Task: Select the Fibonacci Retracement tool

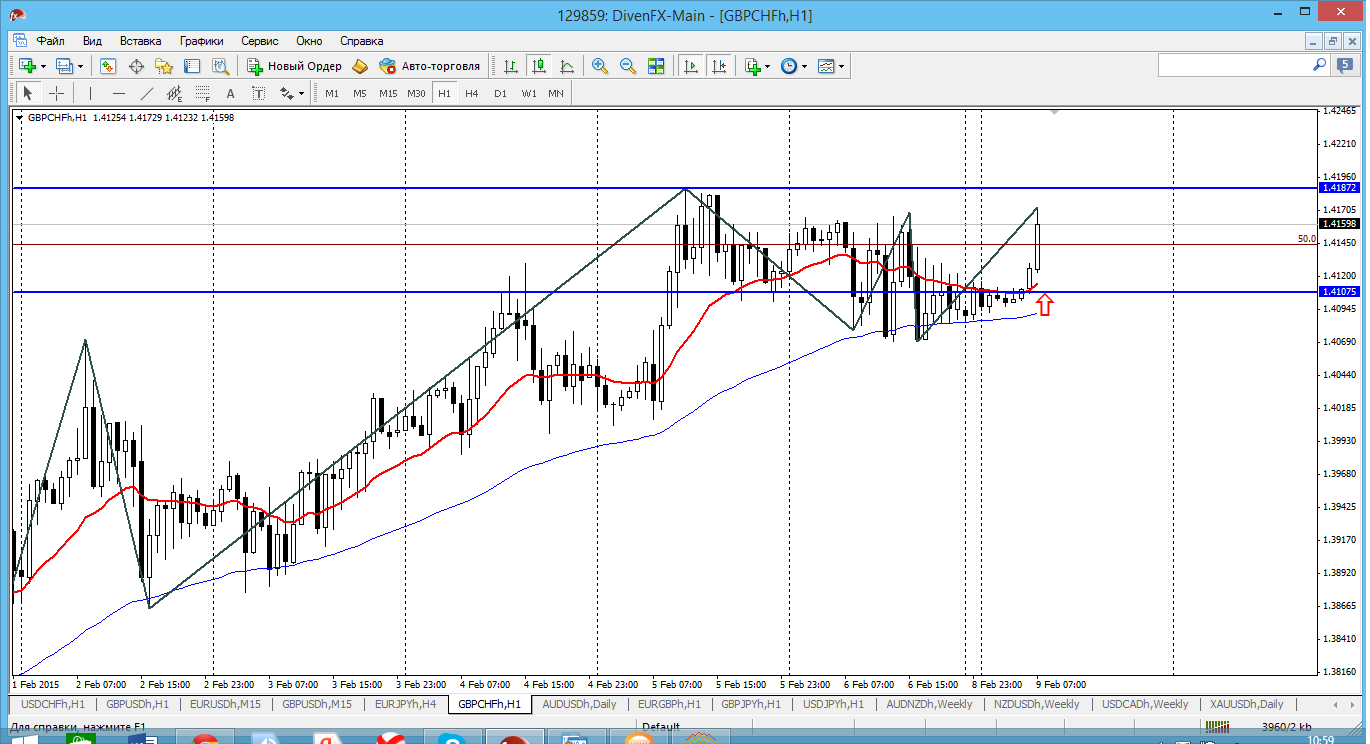Action: coord(202,93)
